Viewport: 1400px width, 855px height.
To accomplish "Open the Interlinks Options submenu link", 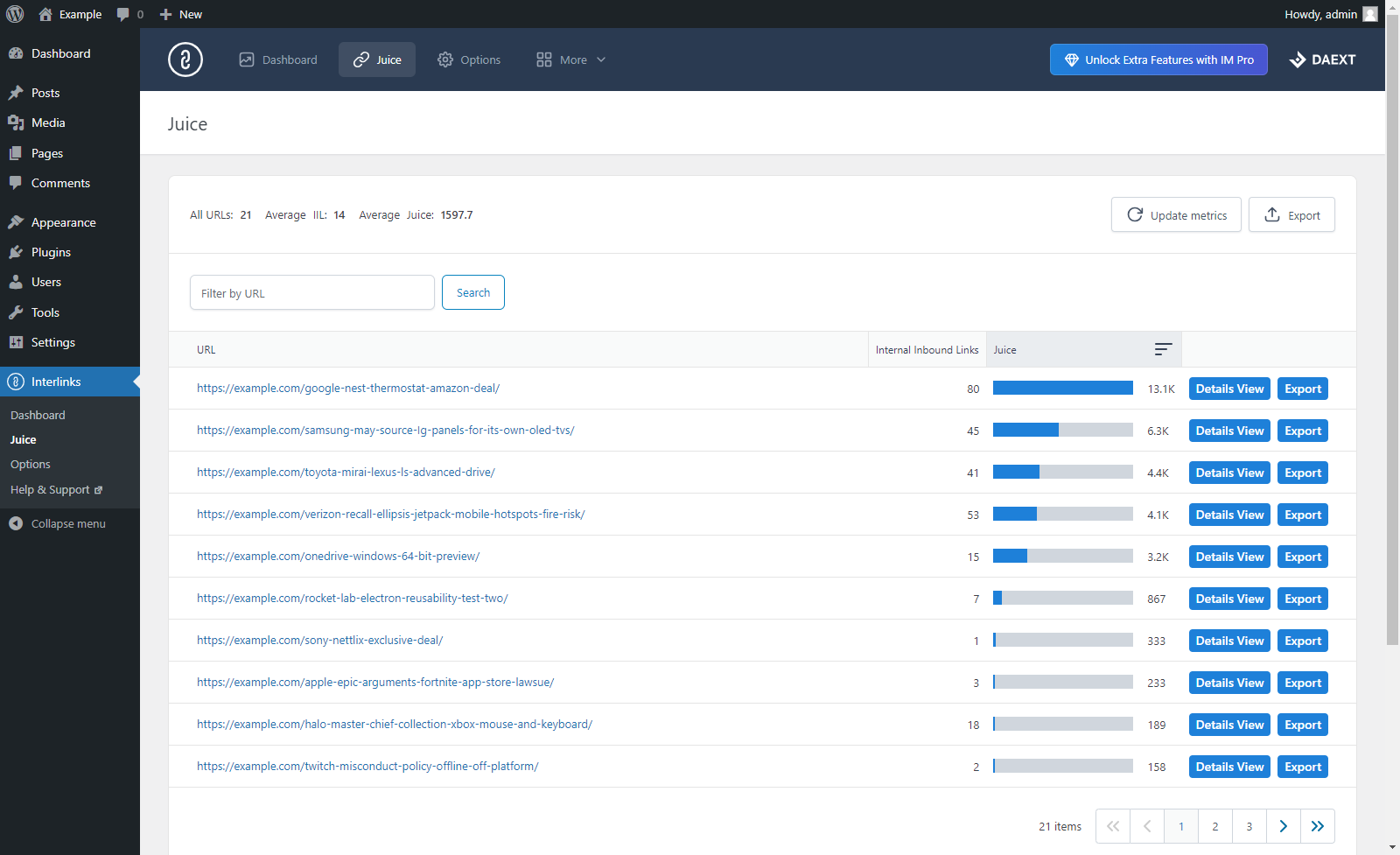I will pyautogui.click(x=31, y=464).
